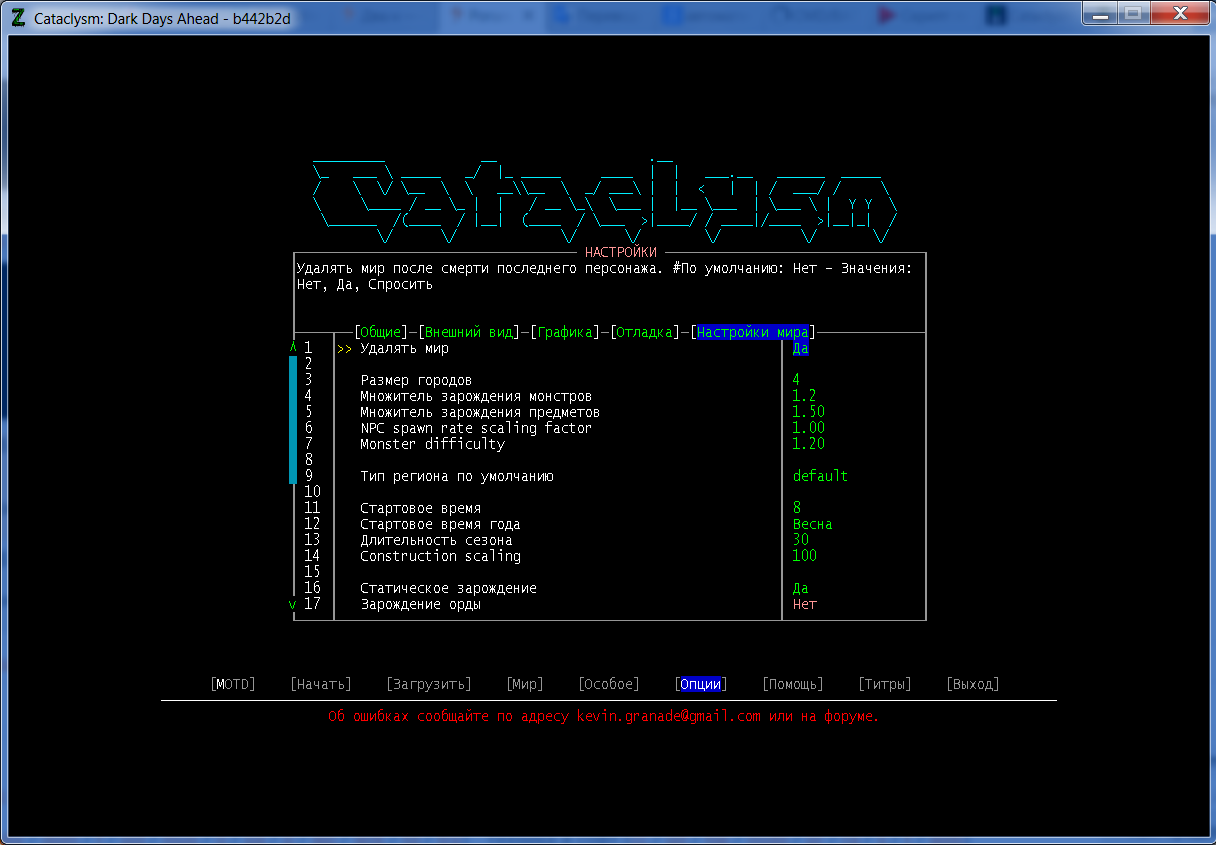
Task: Change the season length value 30
Action: pos(800,540)
